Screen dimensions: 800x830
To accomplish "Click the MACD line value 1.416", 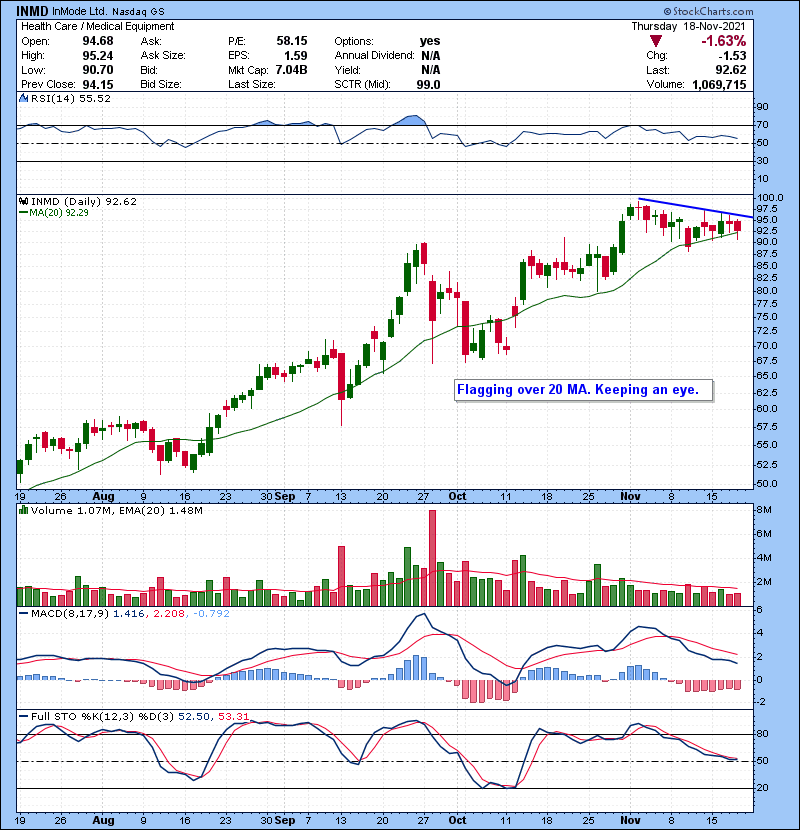I will click(x=129, y=614).
